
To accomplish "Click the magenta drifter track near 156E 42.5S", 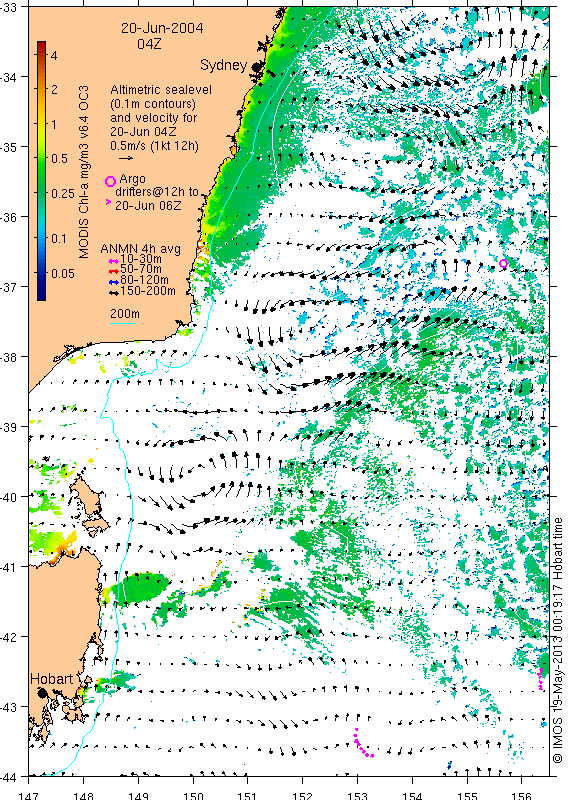I will click(x=540, y=679).
